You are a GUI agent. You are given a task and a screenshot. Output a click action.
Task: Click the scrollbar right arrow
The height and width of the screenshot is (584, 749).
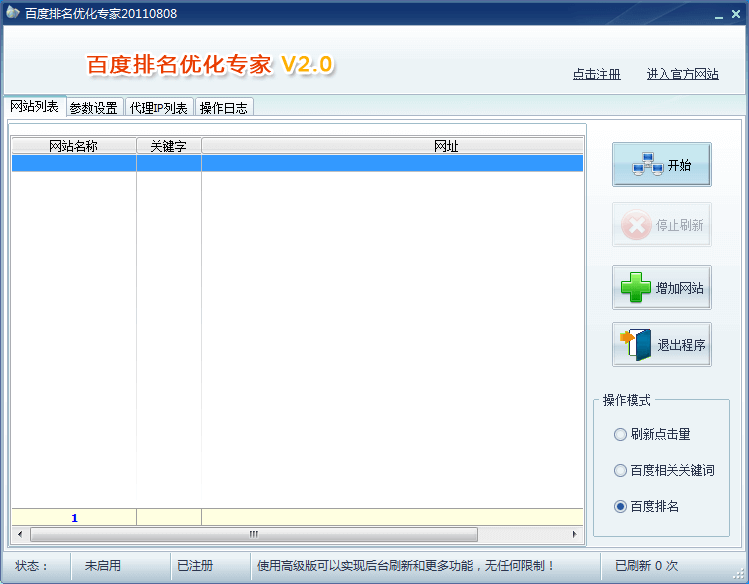(x=575, y=534)
